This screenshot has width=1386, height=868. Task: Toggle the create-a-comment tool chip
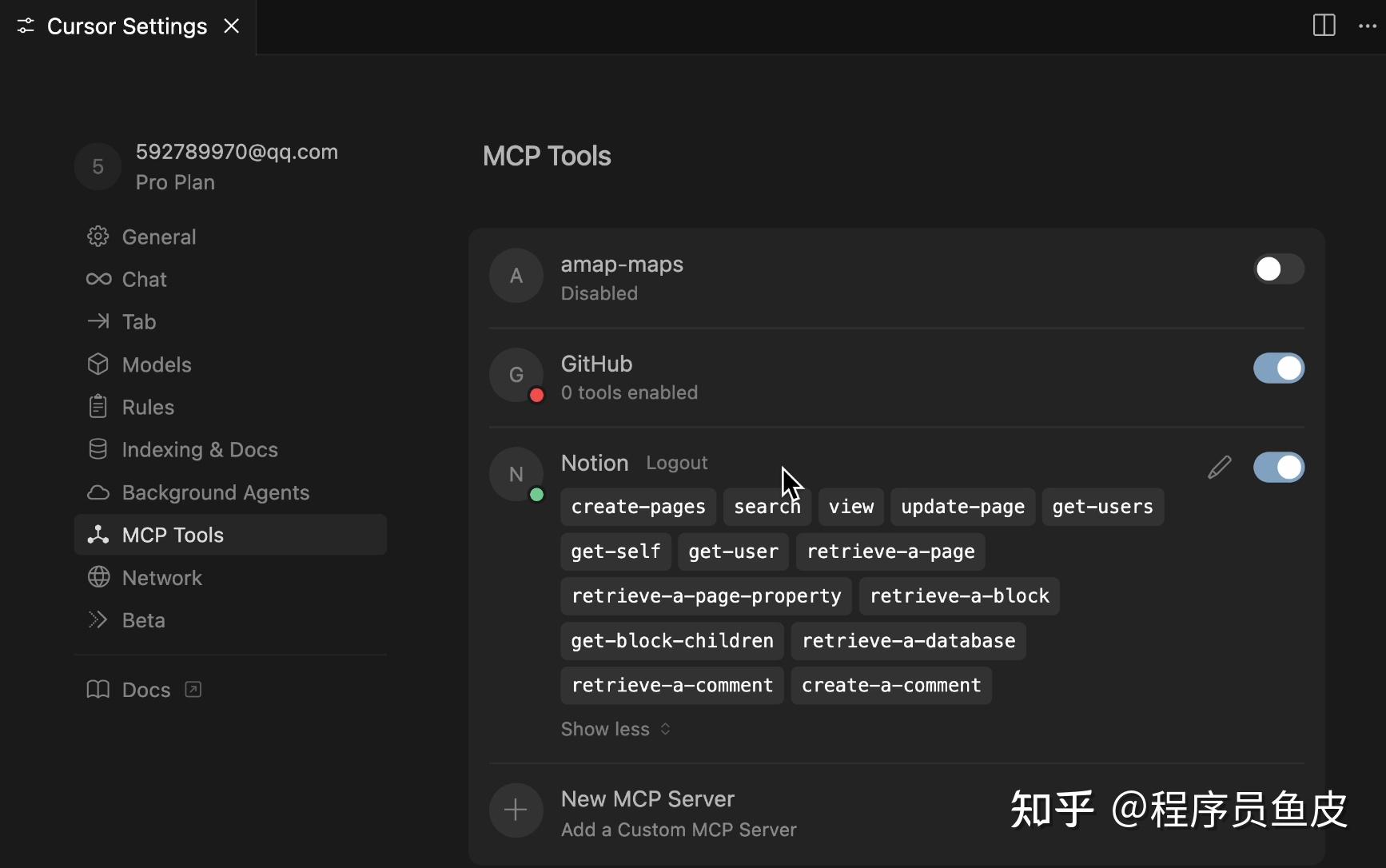tap(891, 686)
